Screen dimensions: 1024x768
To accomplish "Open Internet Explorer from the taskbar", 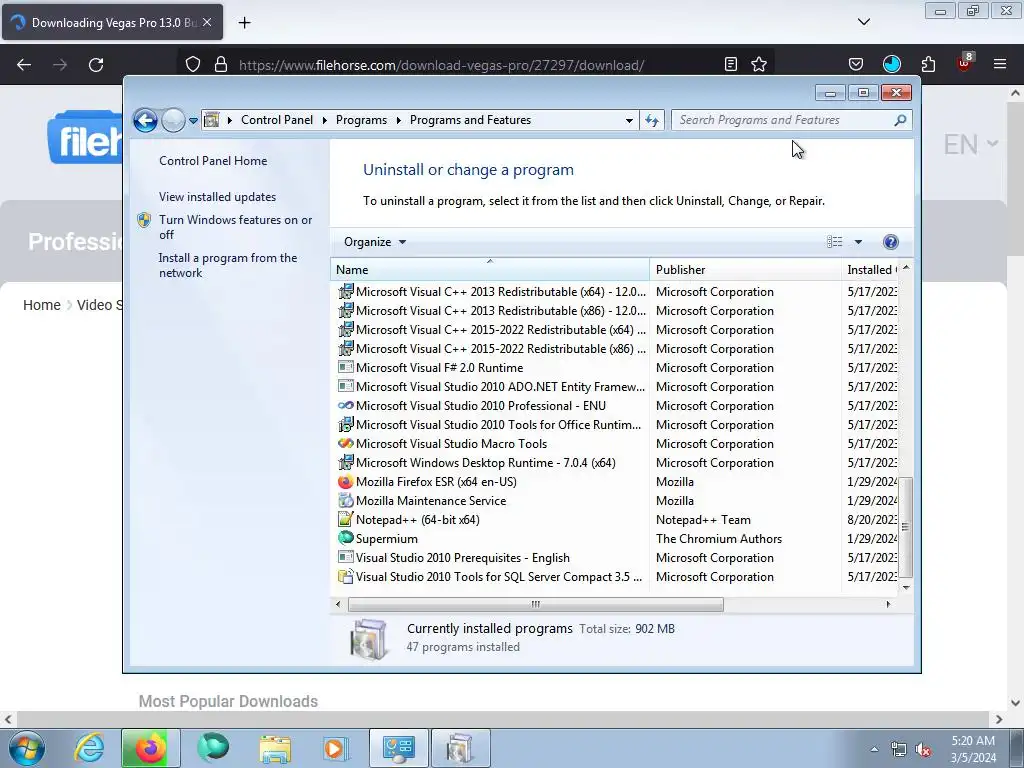I will click(x=89, y=748).
